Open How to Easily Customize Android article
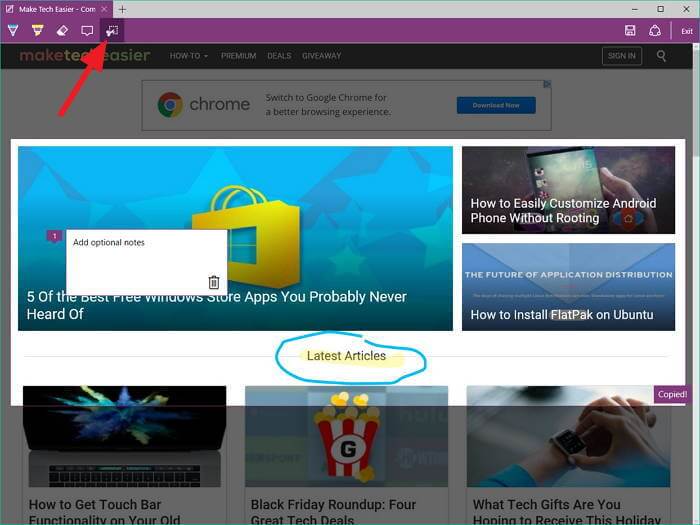The image size is (700, 525). point(568,190)
